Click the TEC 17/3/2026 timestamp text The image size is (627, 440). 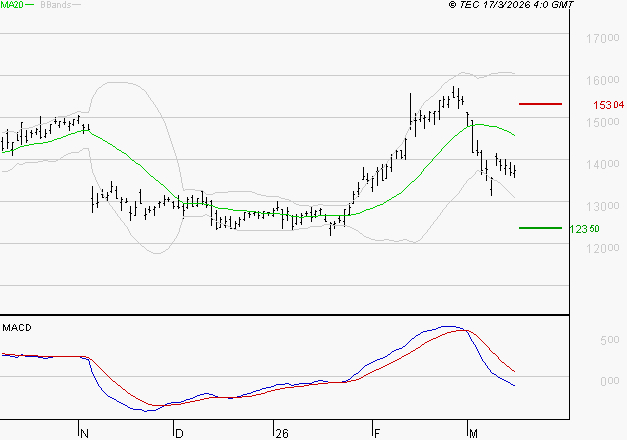[x=511, y=4]
